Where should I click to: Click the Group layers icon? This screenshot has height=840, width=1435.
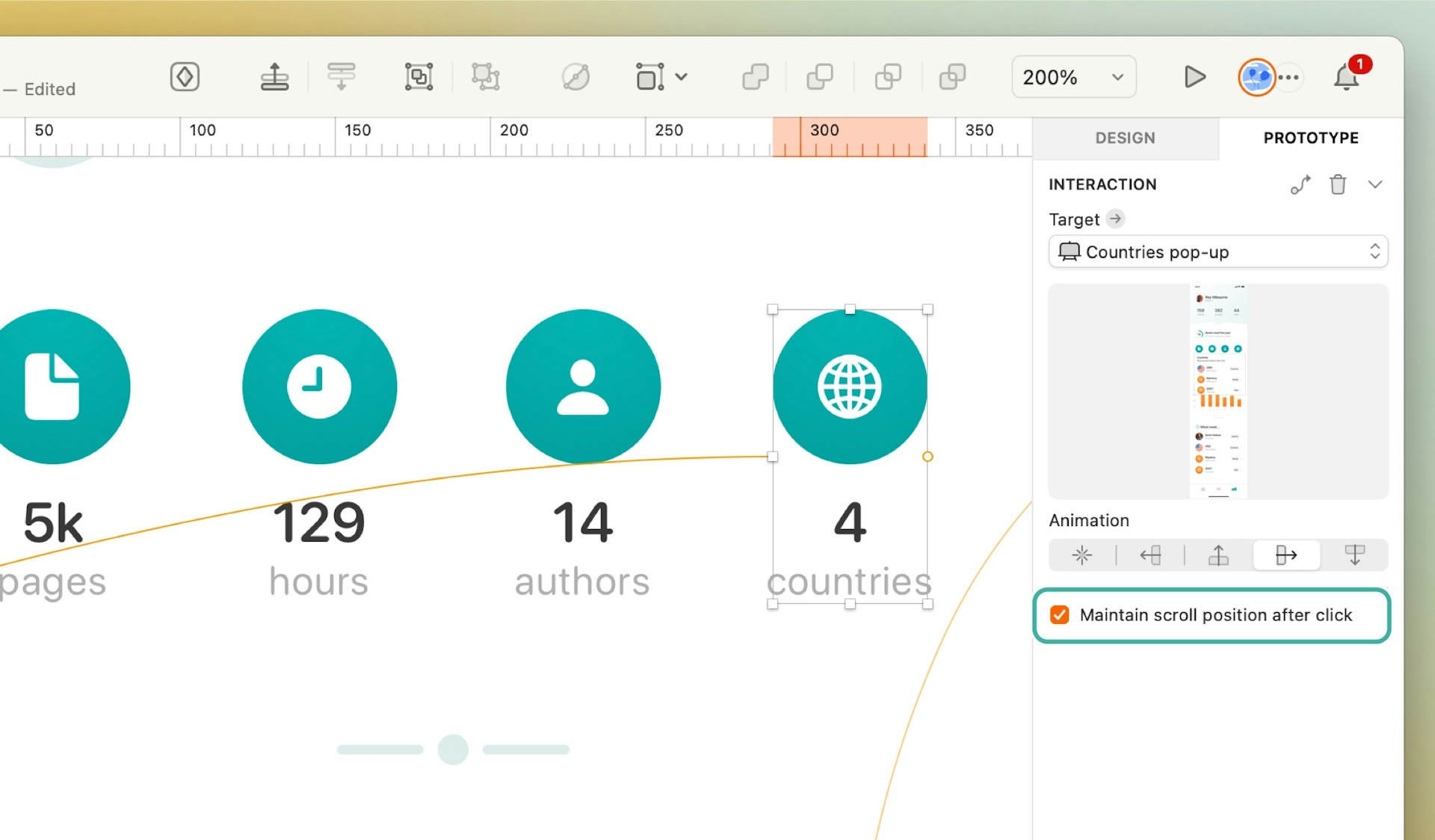tap(419, 77)
